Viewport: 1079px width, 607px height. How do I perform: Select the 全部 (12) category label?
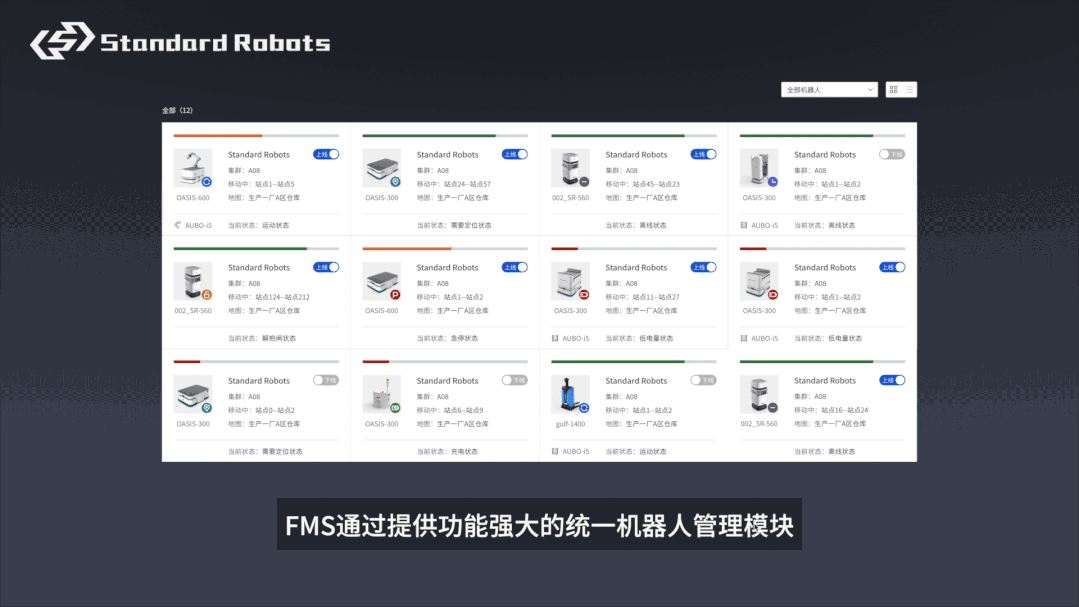pyautogui.click(x=177, y=110)
